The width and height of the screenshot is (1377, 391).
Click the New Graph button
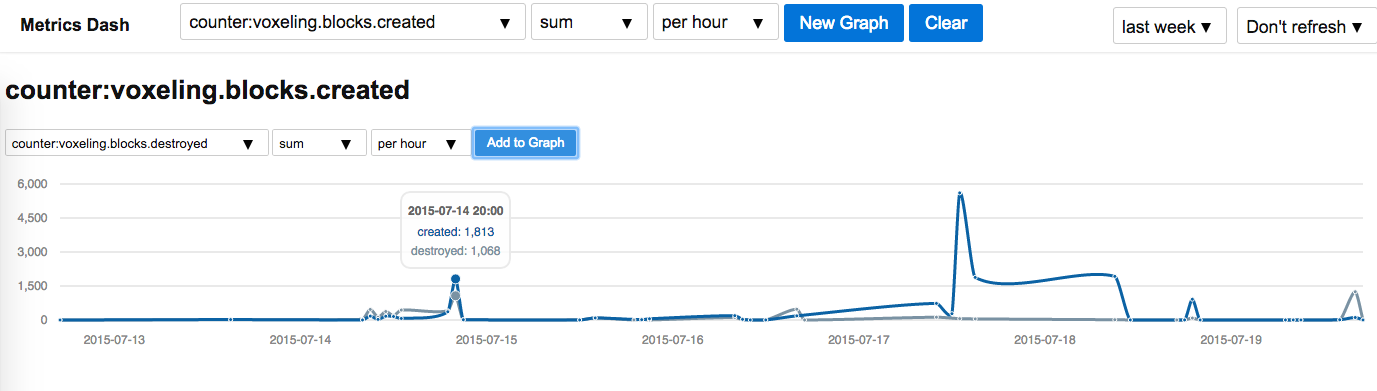click(844, 23)
